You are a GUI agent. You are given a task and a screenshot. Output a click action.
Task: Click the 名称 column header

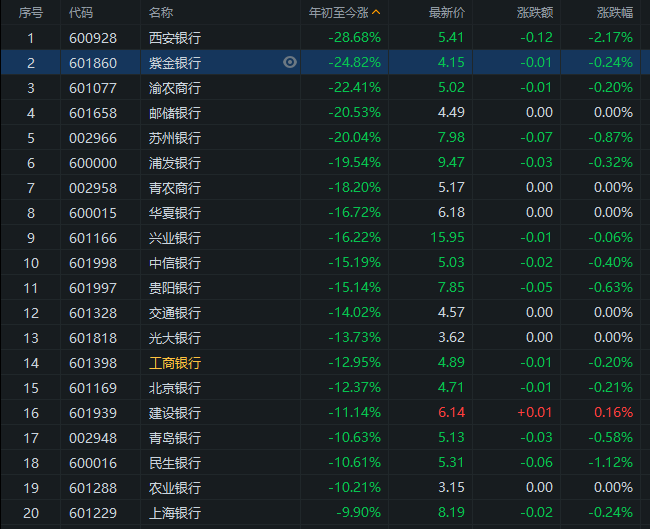(161, 13)
